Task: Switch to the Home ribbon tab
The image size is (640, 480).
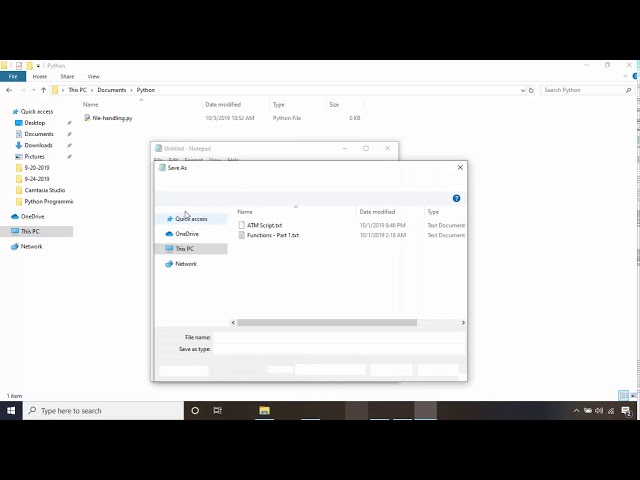Action: point(40,76)
